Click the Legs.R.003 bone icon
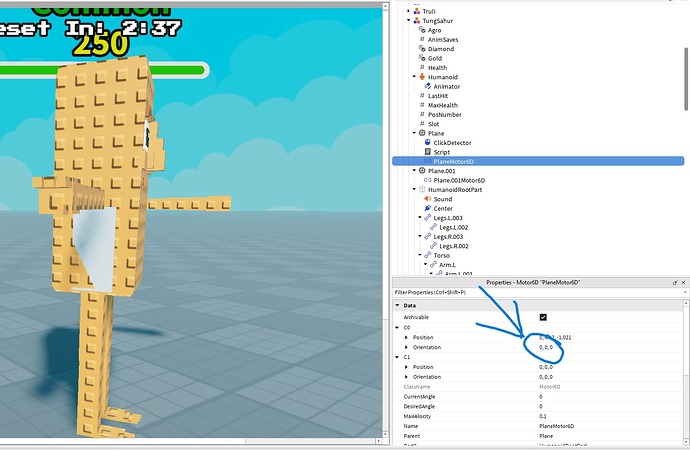The image size is (690, 450). point(428,236)
